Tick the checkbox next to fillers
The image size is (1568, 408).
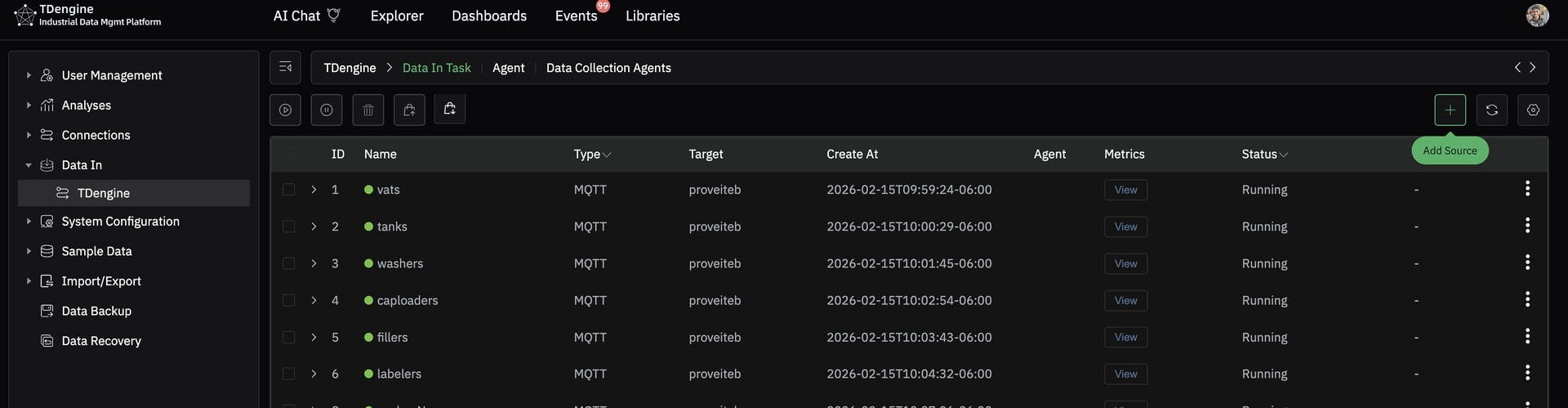click(x=288, y=337)
